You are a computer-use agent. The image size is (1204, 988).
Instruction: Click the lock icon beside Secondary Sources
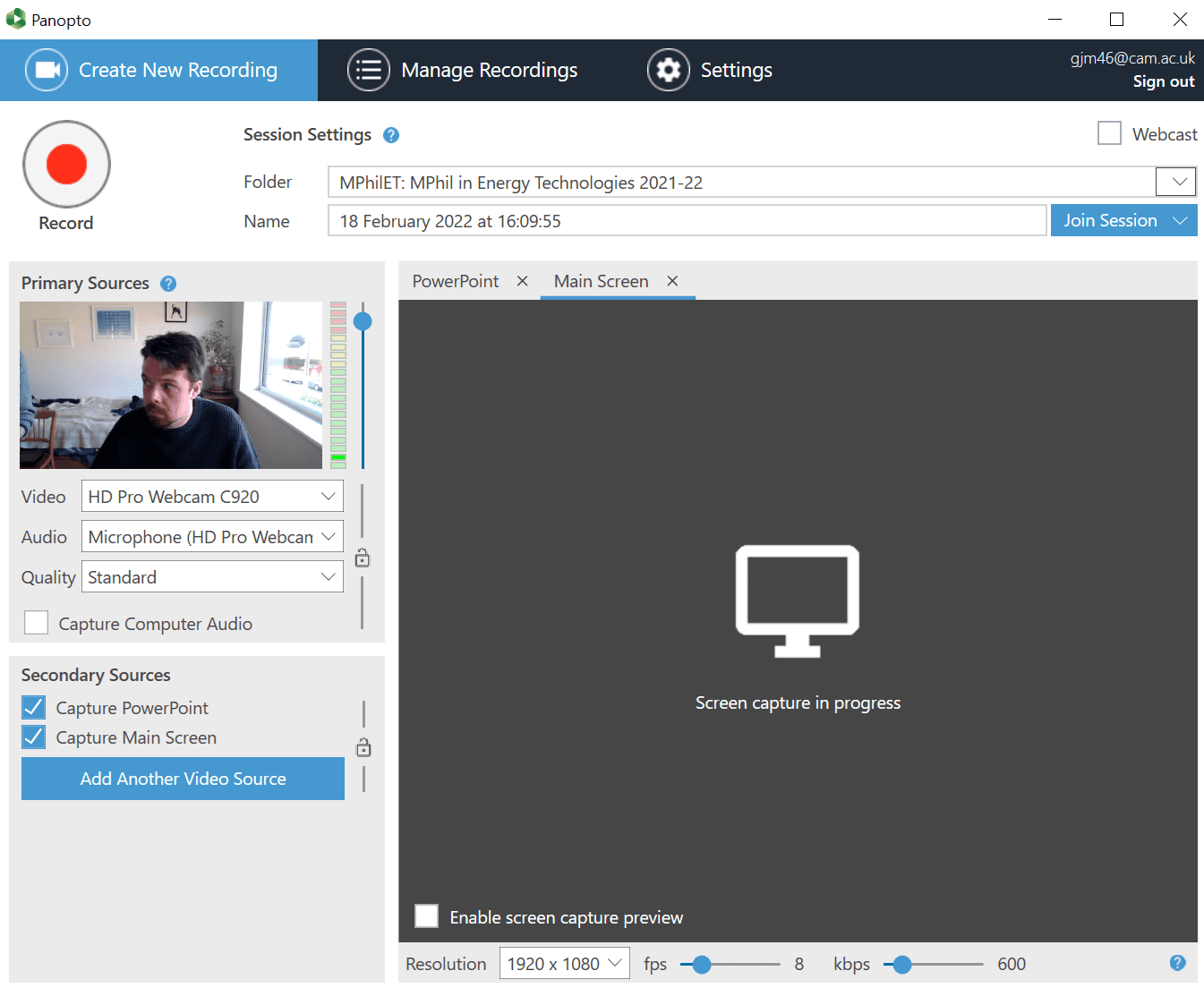(363, 748)
